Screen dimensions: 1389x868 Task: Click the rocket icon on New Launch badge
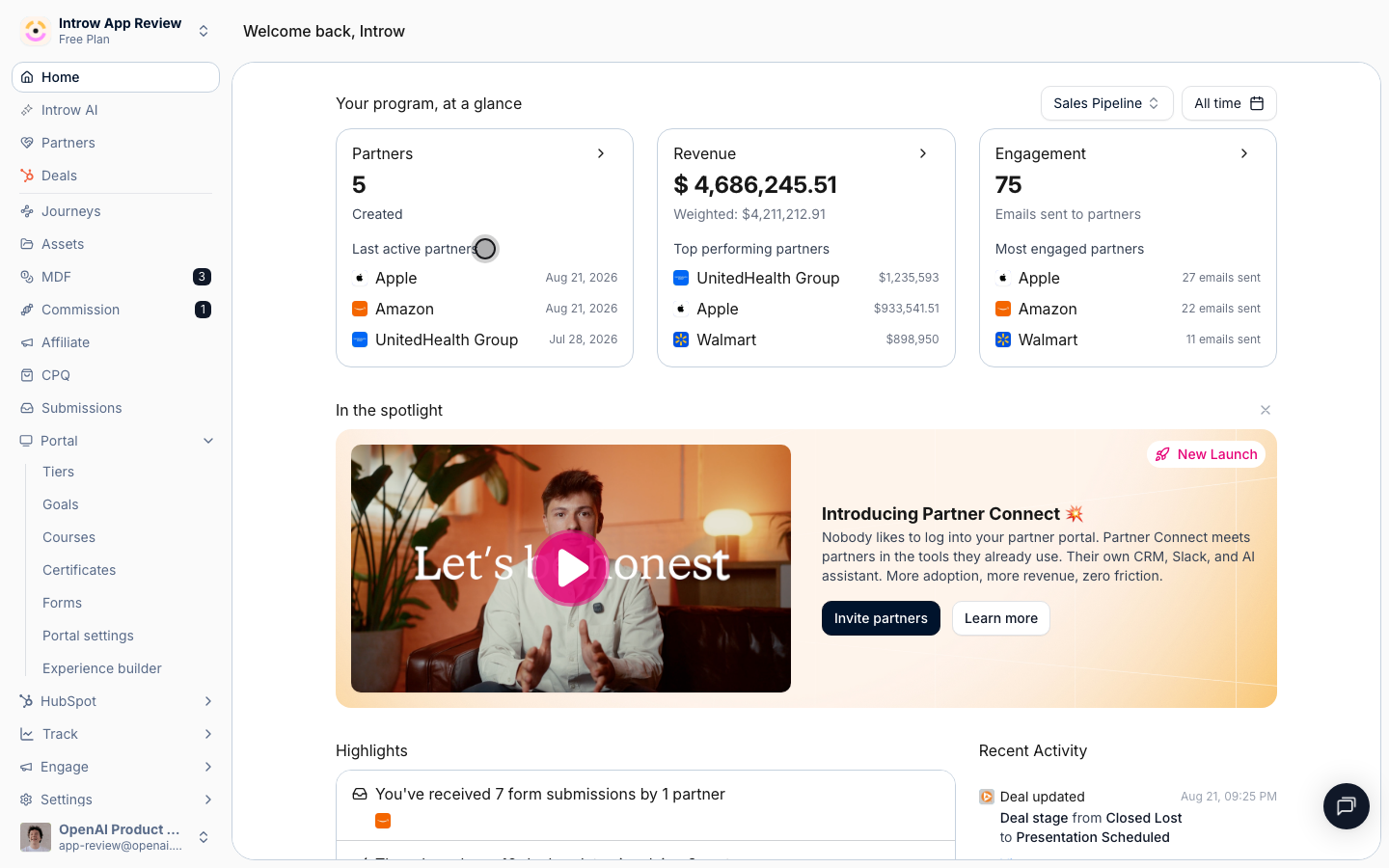coord(1162,454)
